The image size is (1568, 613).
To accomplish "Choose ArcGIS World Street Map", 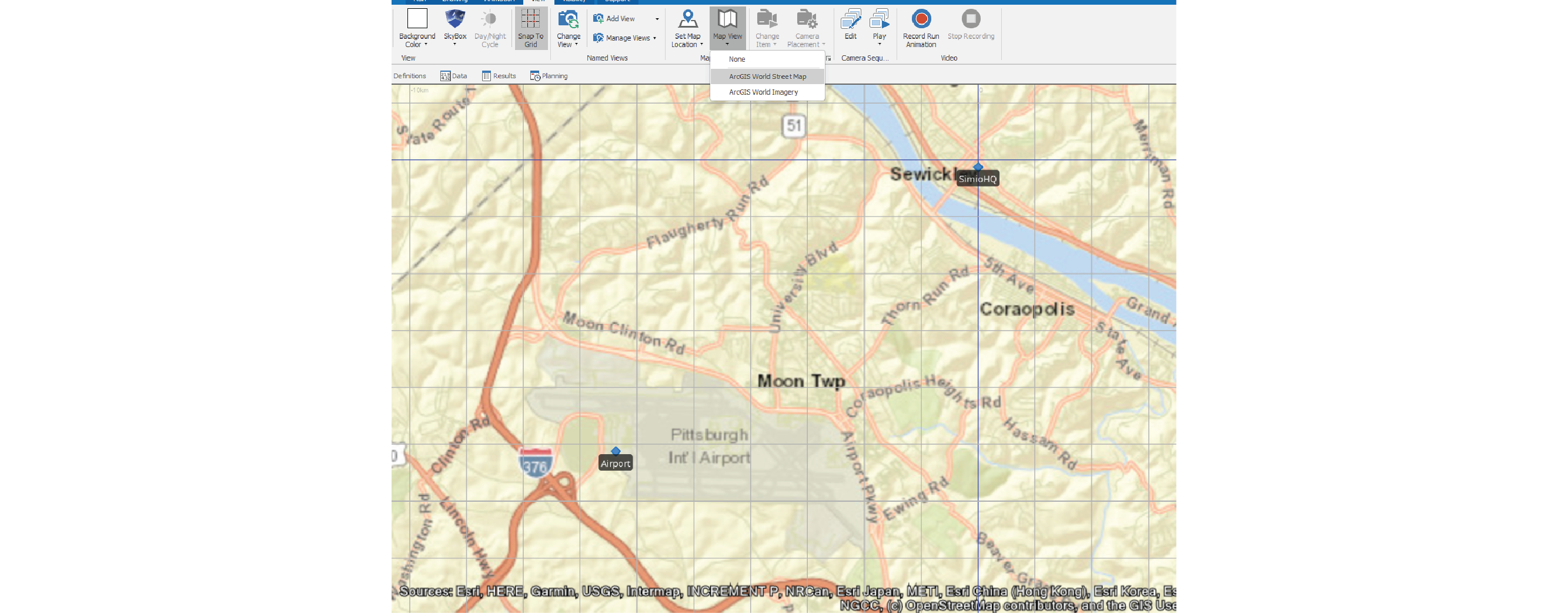I will click(x=767, y=76).
